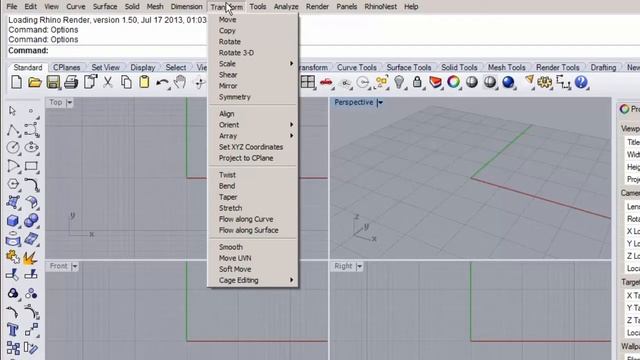
Task: Open the RhinoNest menu
Action: pyautogui.click(x=380, y=7)
